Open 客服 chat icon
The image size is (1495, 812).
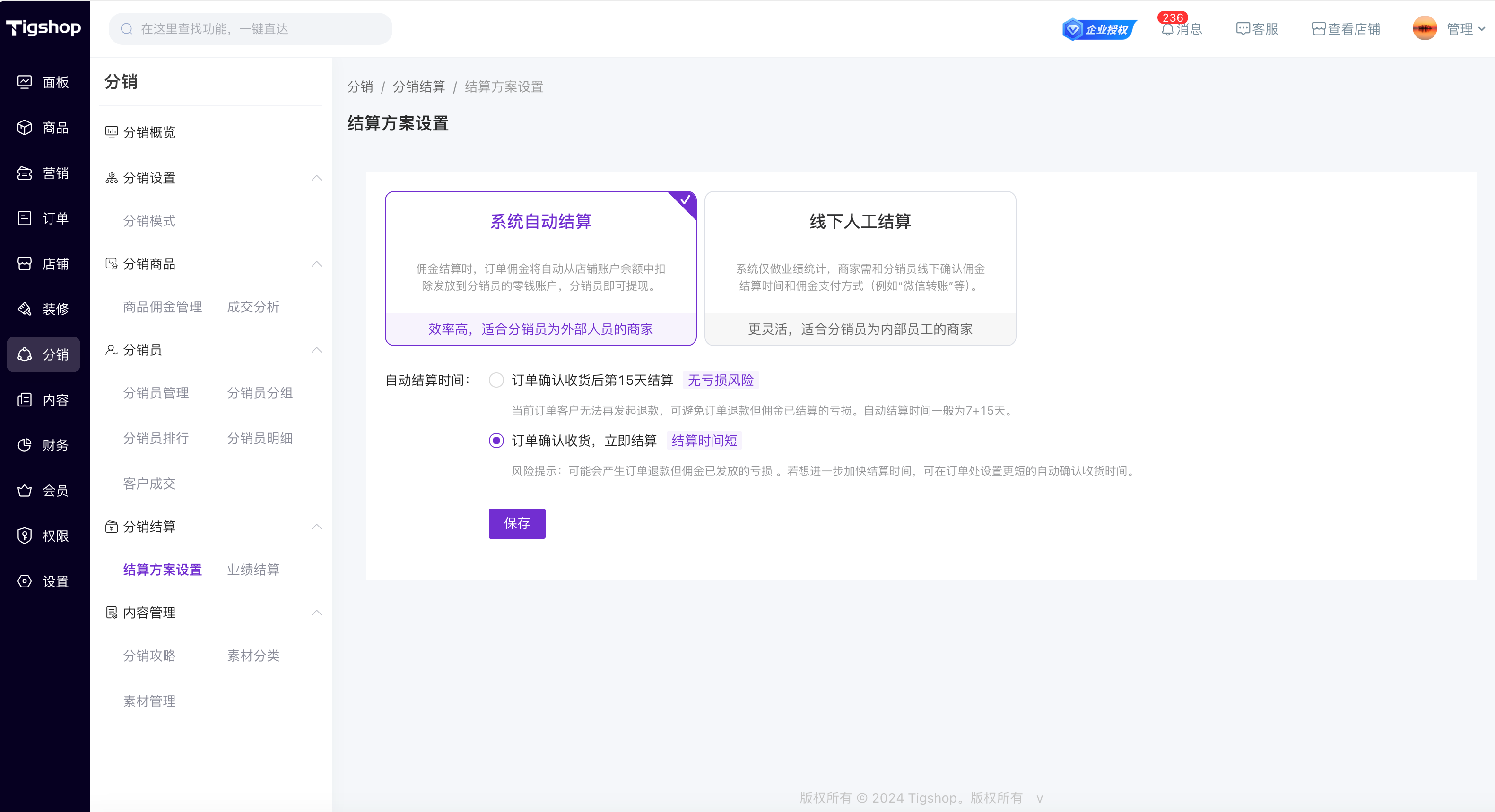point(1243,29)
